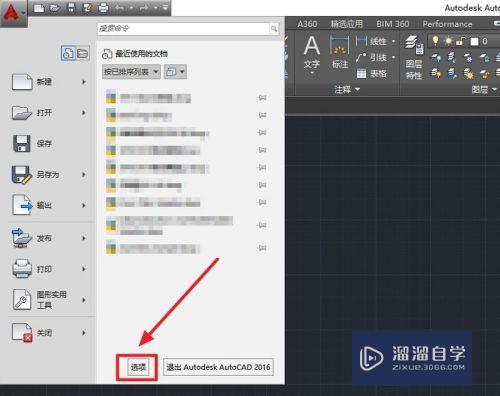
Task: Toggle the layer freeze sun icon
Action: [449, 41]
